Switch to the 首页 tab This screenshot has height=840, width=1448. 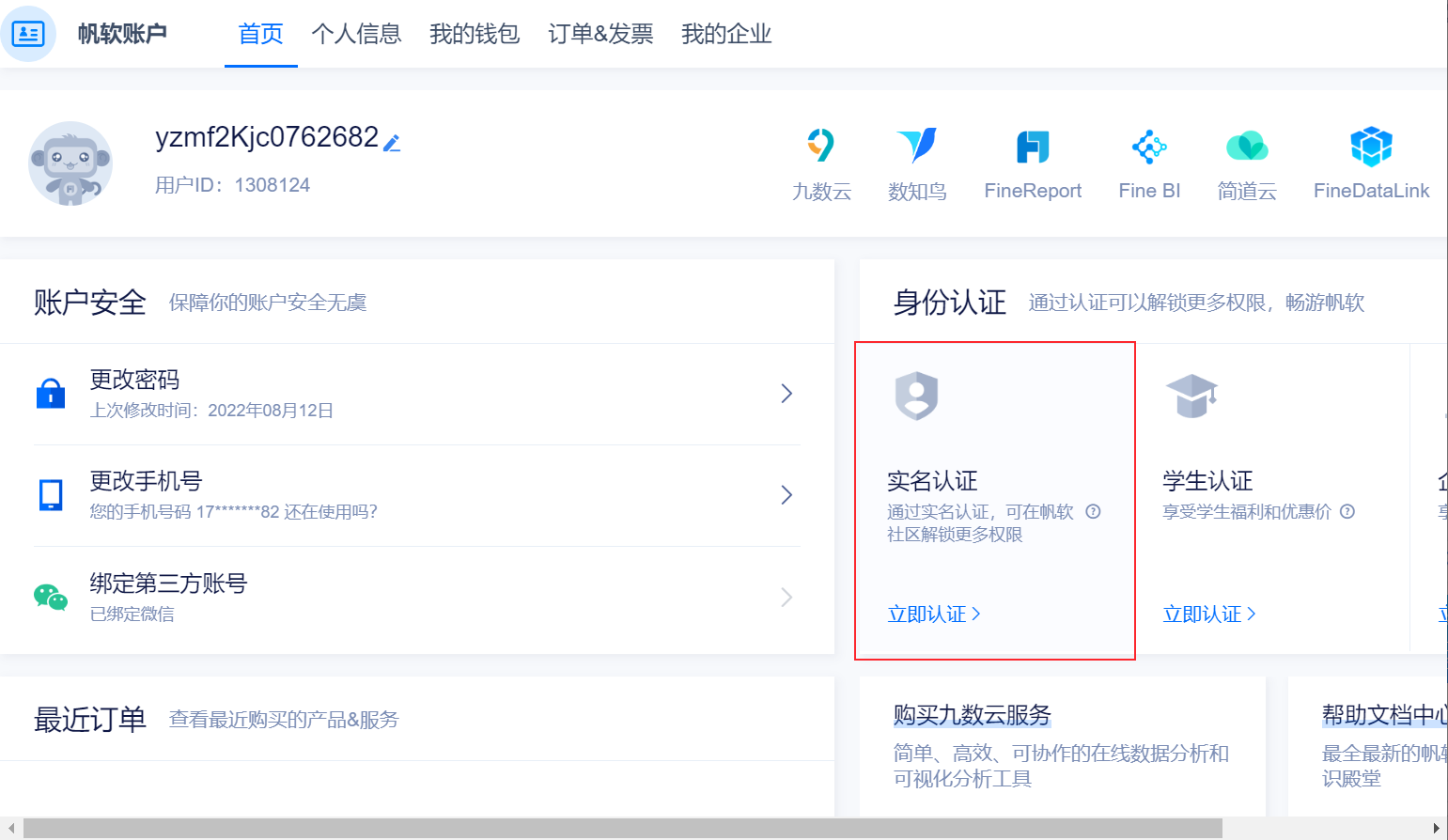point(261,34)
